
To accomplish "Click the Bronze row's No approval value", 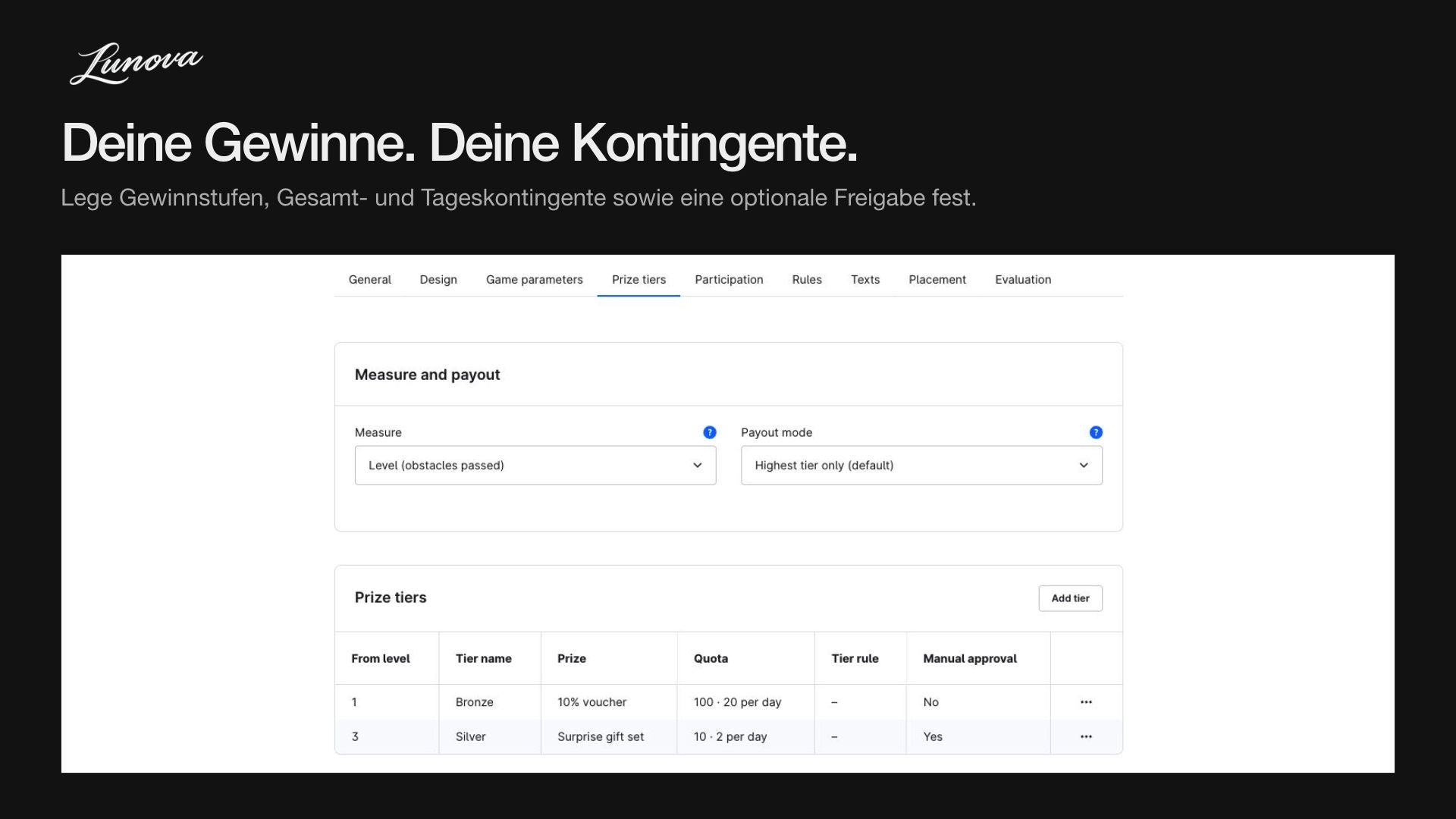I will click(931, 702).
